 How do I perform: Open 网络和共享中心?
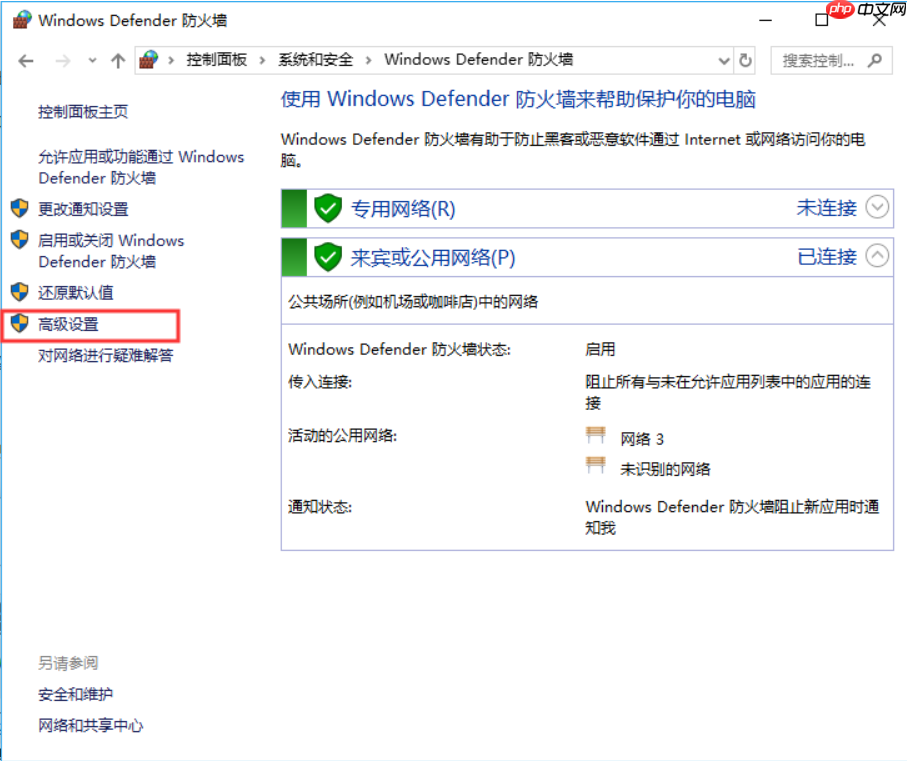tap(90, 726)
